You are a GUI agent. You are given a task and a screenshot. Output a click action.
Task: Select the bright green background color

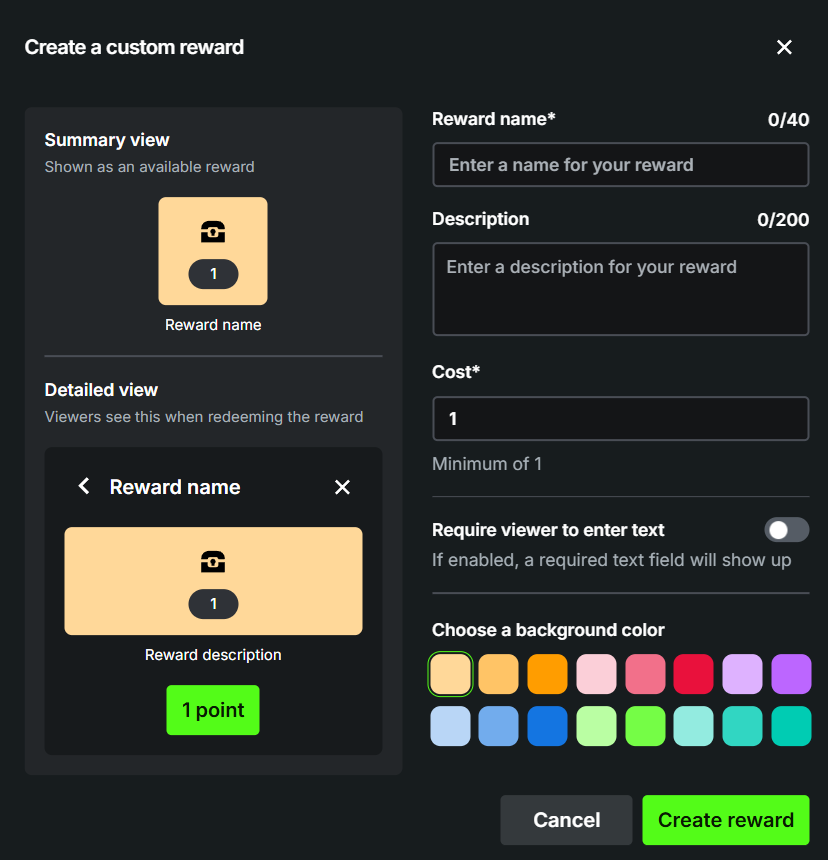(645, 726)
